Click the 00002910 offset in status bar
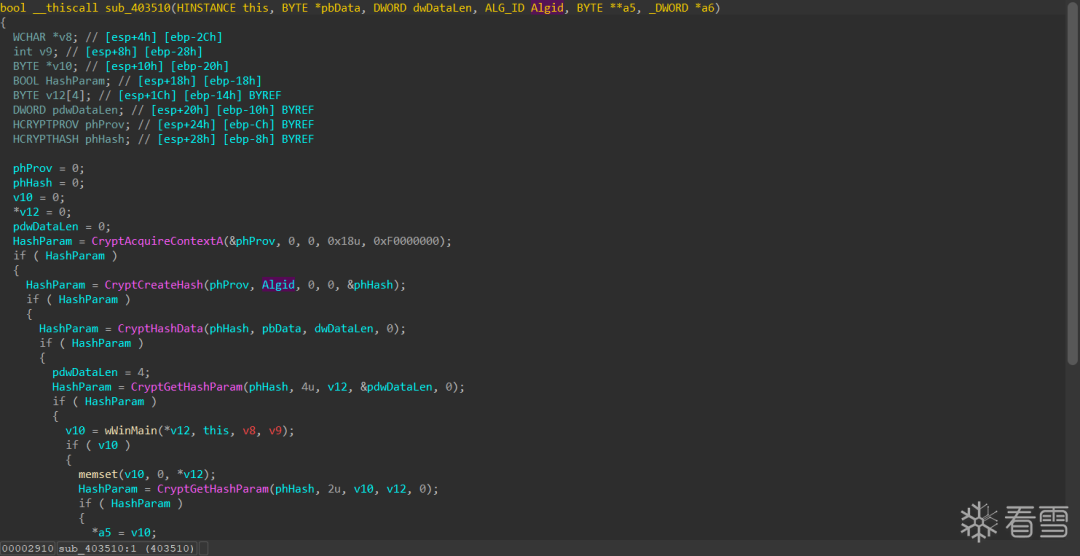 [x=28, y=548]
